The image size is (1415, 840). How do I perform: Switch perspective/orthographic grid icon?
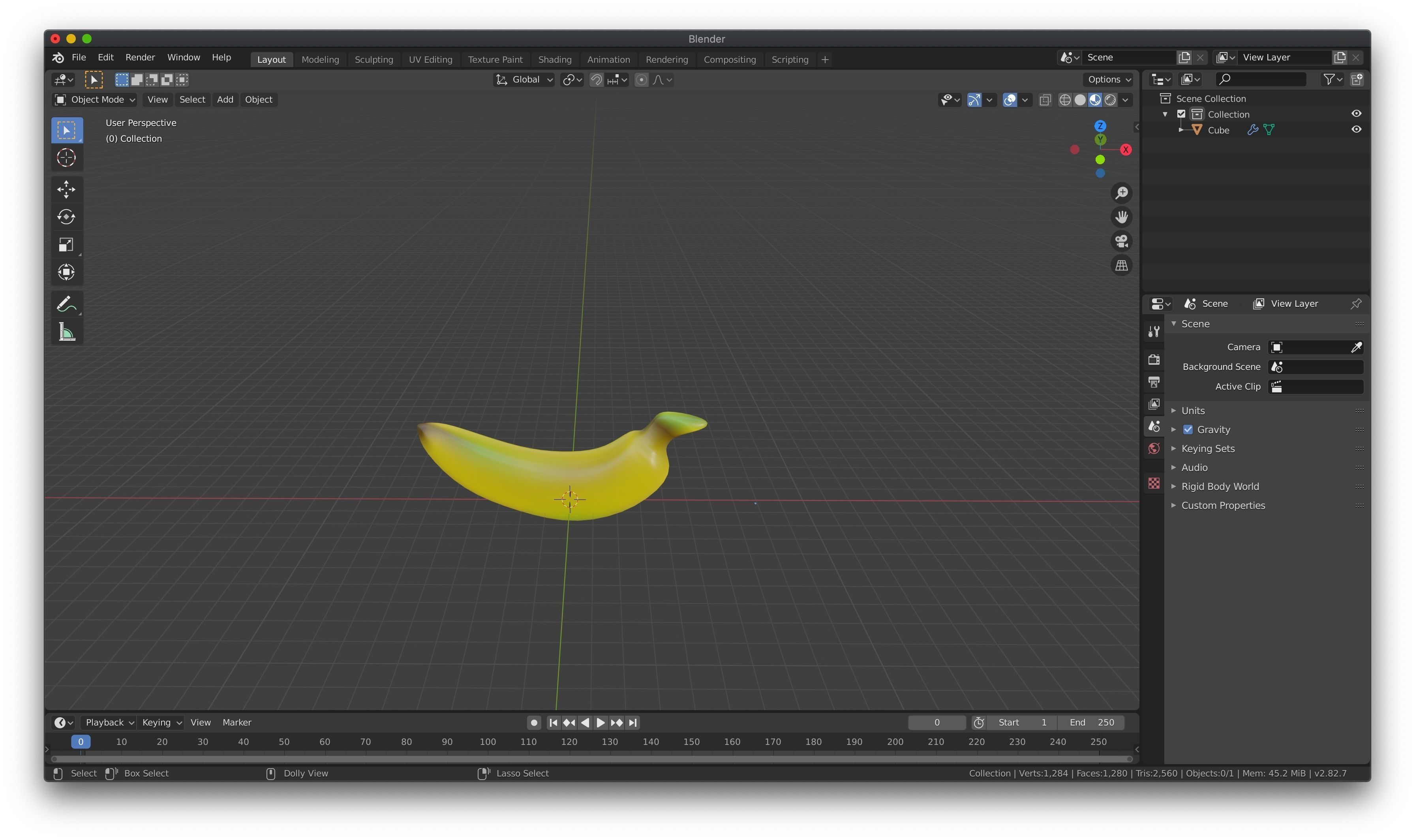tap(1121, 266)
